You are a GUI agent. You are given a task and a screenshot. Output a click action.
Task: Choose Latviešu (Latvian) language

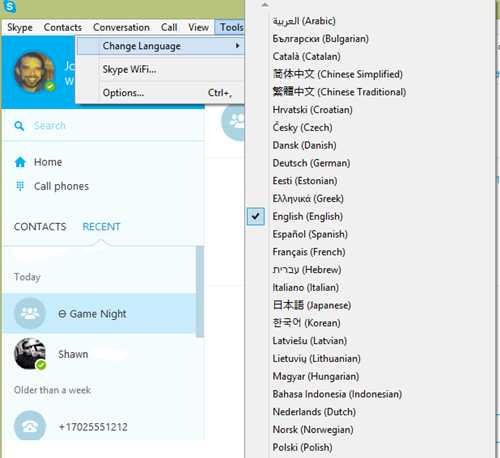[310, 341]
